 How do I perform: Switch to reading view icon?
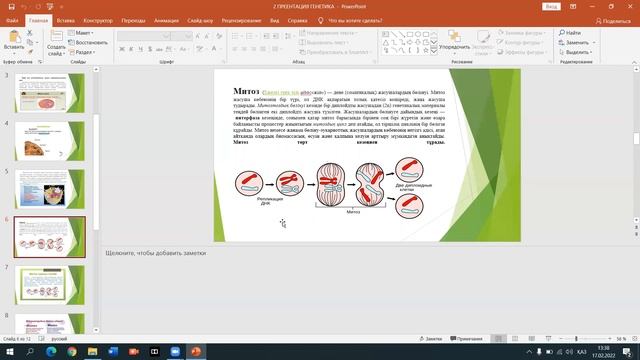531,339
